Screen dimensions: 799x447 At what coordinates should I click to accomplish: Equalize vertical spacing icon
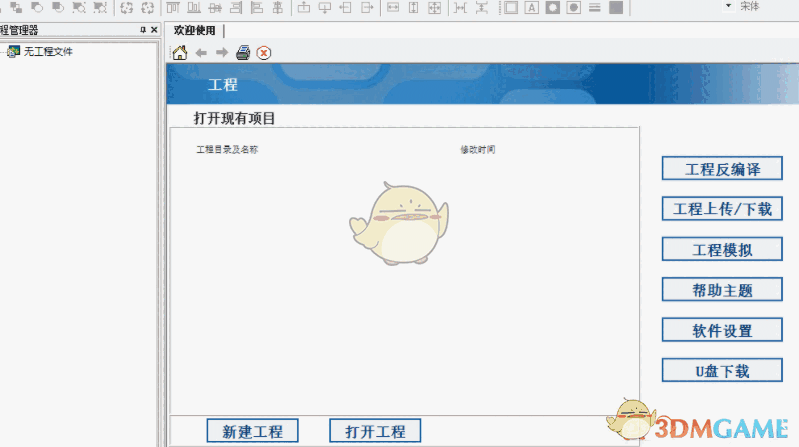pyautogui.click(x=482, y=8)
